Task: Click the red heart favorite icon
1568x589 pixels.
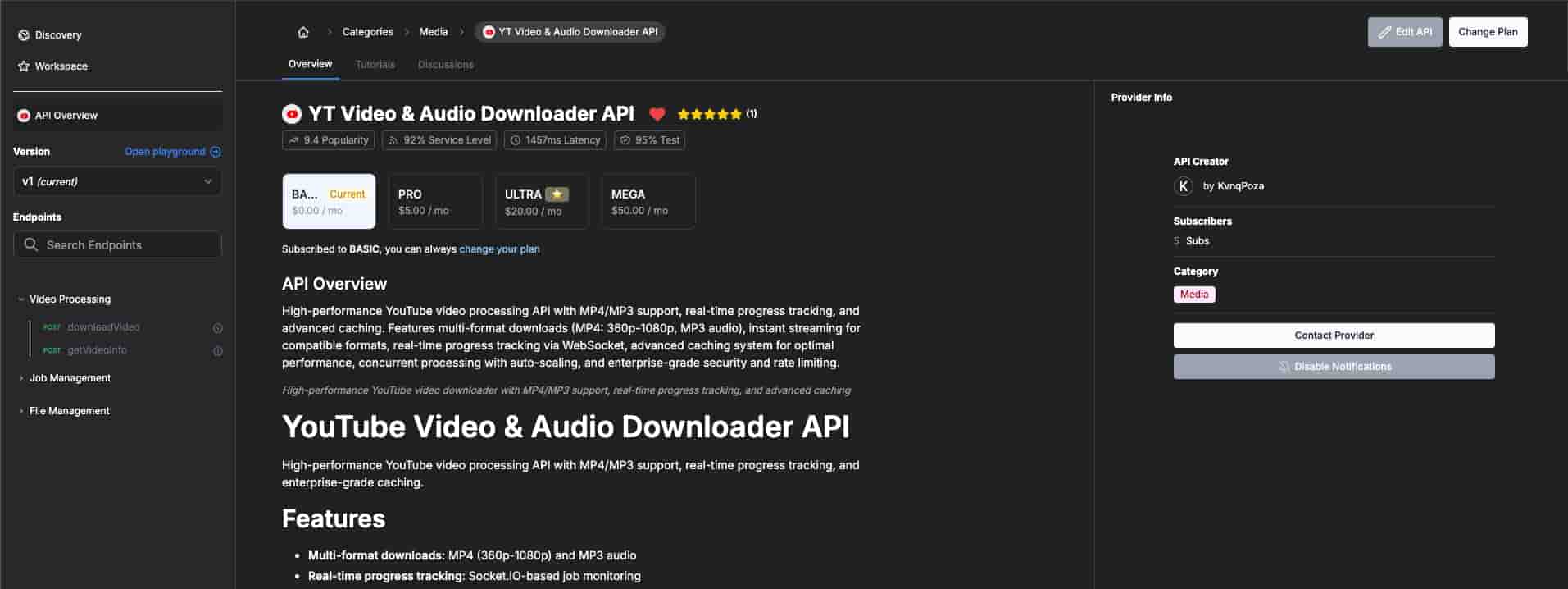Action: point(657,114)
